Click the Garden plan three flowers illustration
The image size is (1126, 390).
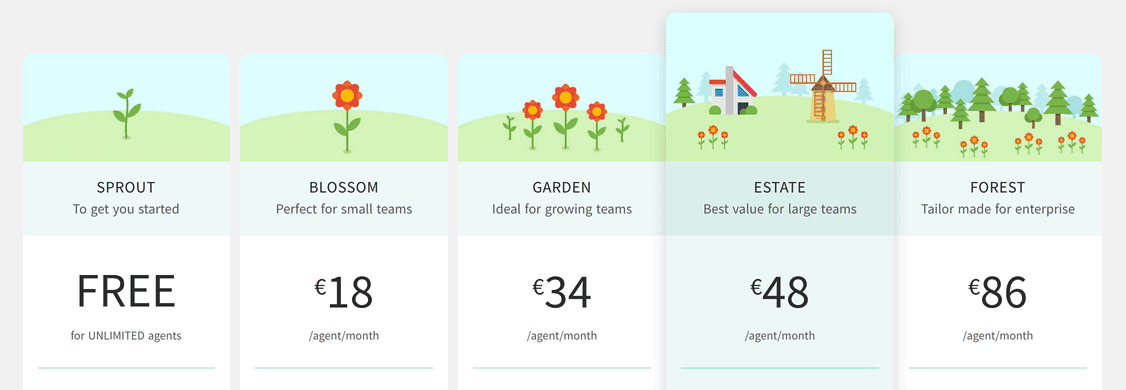[x=565, y=117]
